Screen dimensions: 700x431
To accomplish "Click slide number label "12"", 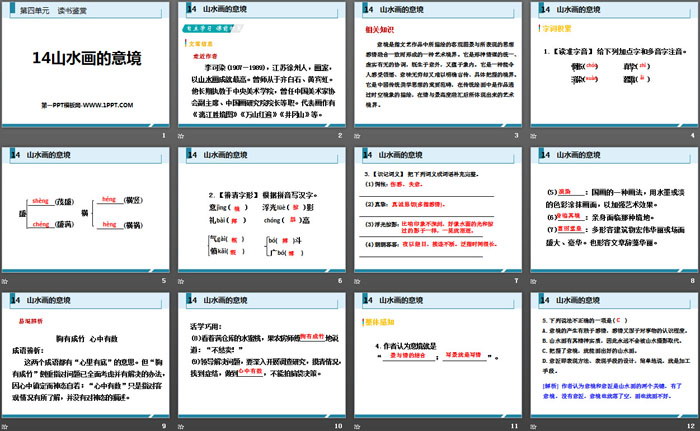I will [691, 426].
